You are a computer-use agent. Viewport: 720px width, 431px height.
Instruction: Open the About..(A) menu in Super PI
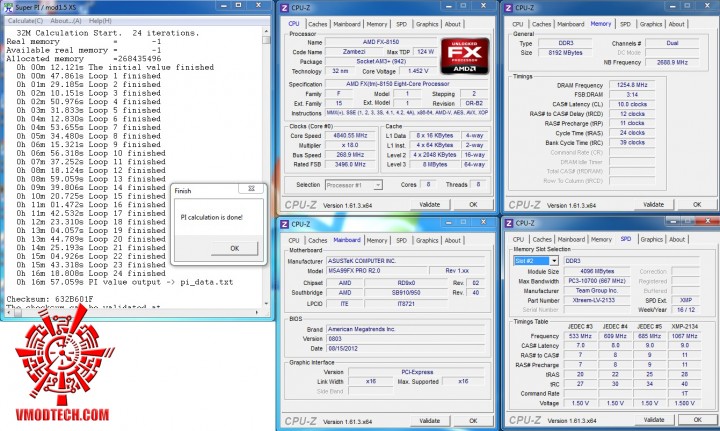point(66,21)
